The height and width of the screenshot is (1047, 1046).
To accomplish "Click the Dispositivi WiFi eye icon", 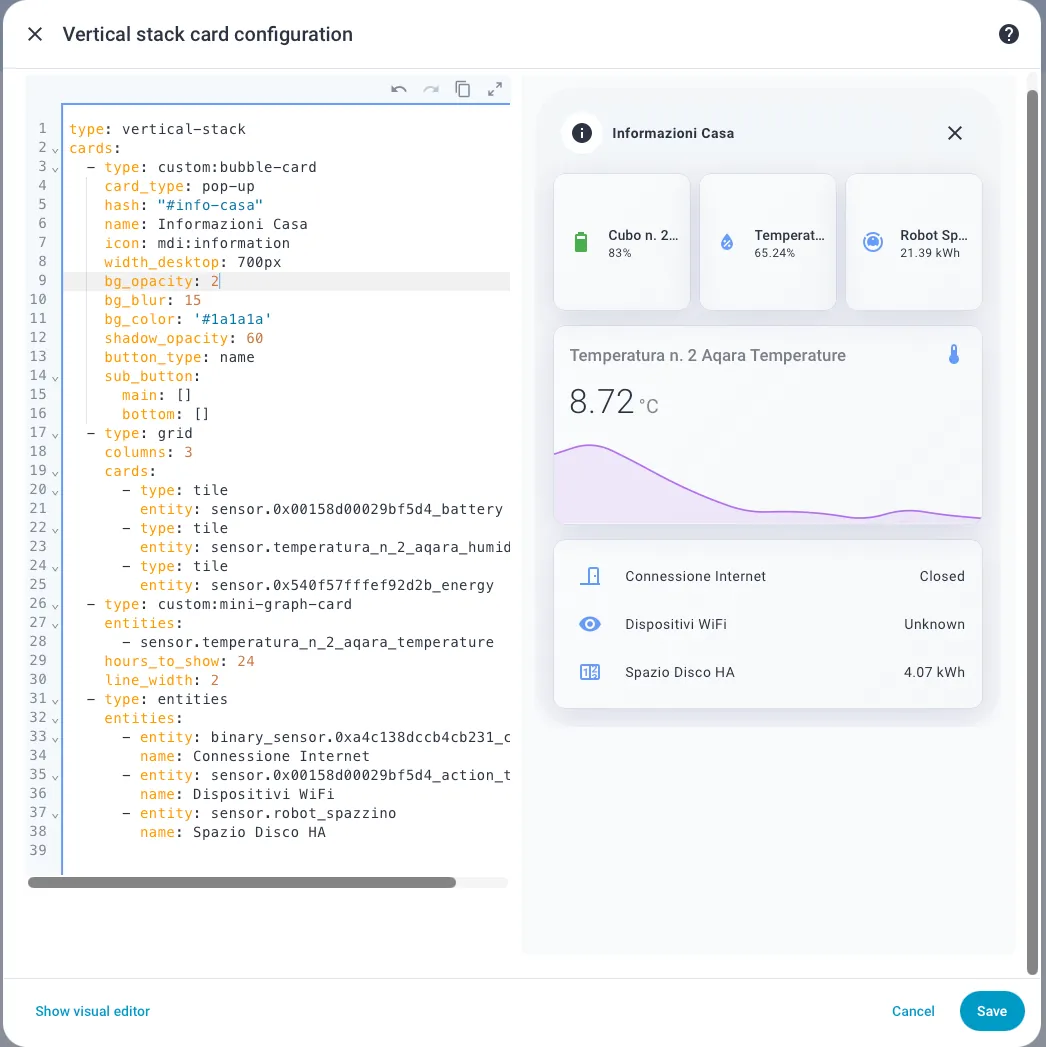I will coord(590,624).
